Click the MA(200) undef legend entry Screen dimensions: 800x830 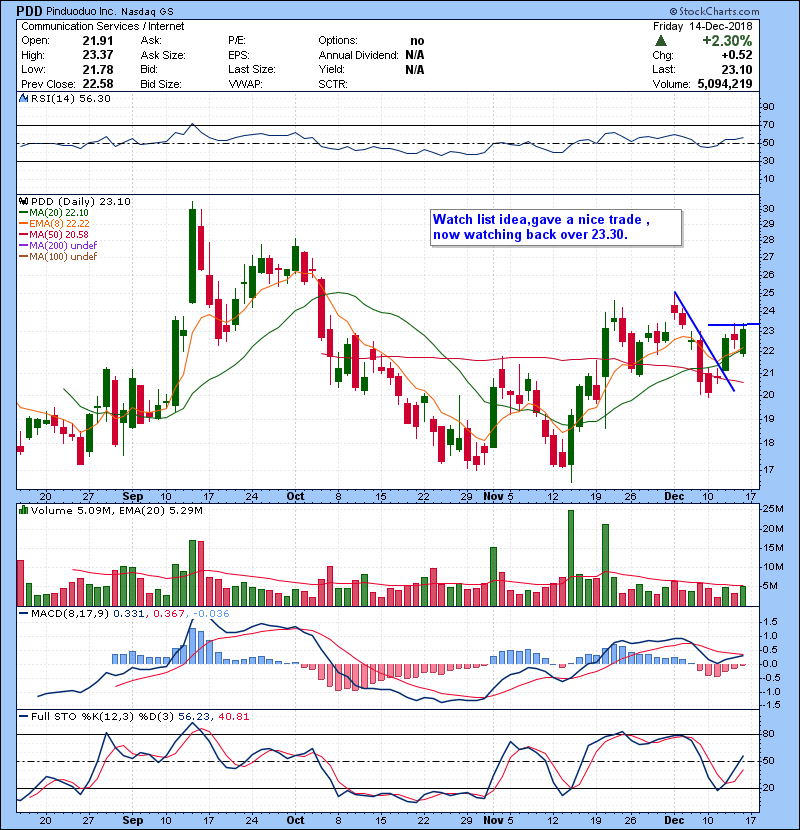63,246
